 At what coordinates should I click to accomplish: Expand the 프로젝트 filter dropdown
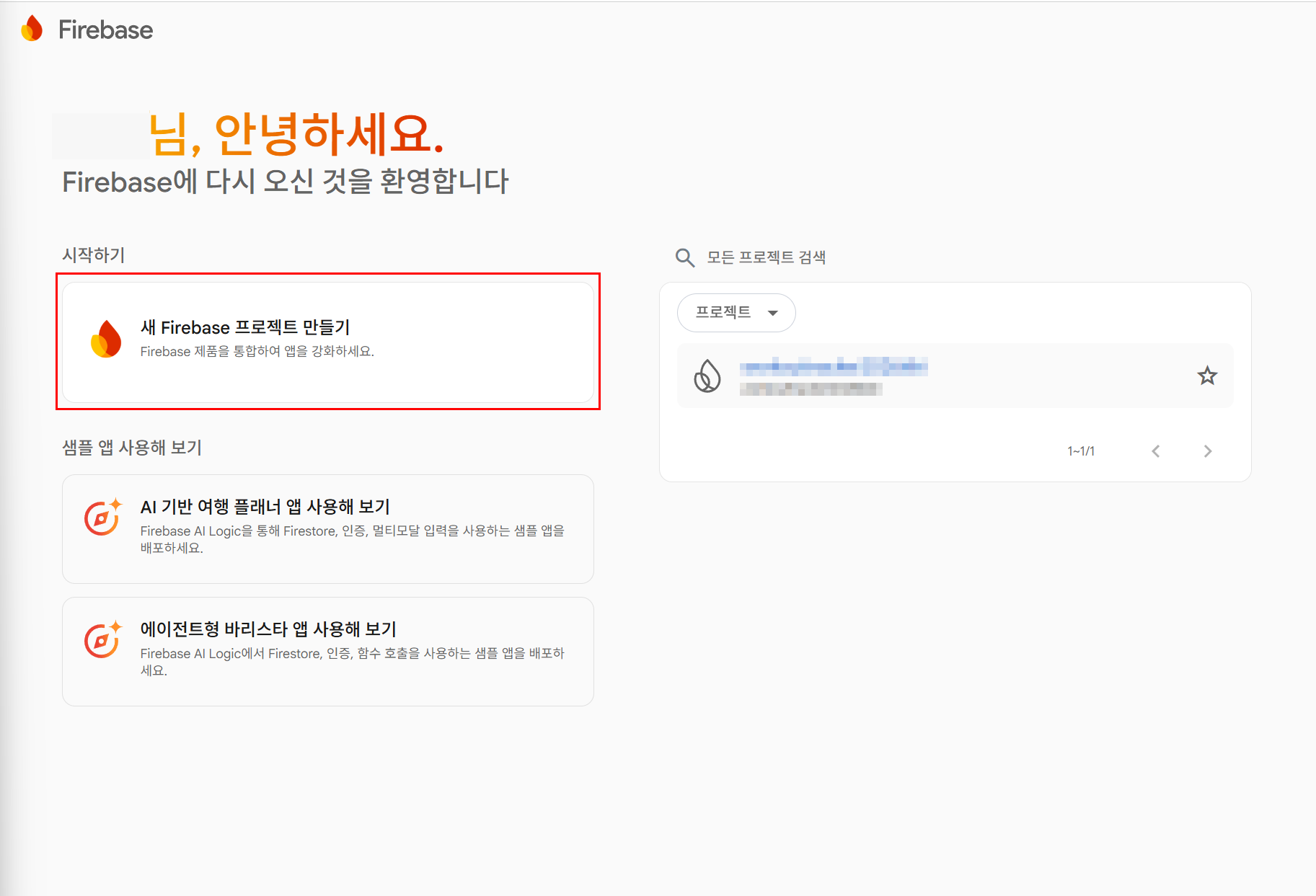736,313
